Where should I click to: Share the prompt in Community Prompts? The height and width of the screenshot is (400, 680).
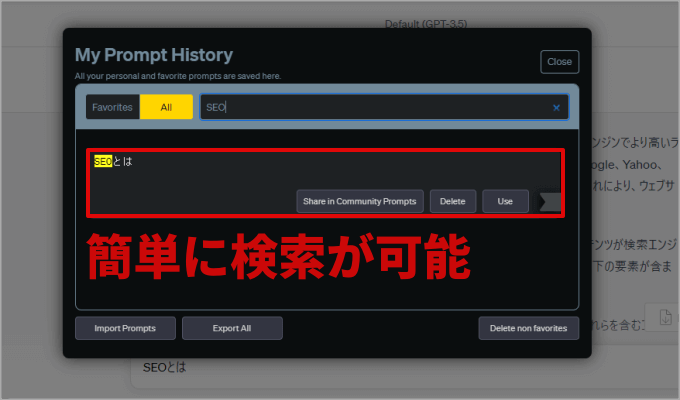pyautogui.click(x=360, y=202)
